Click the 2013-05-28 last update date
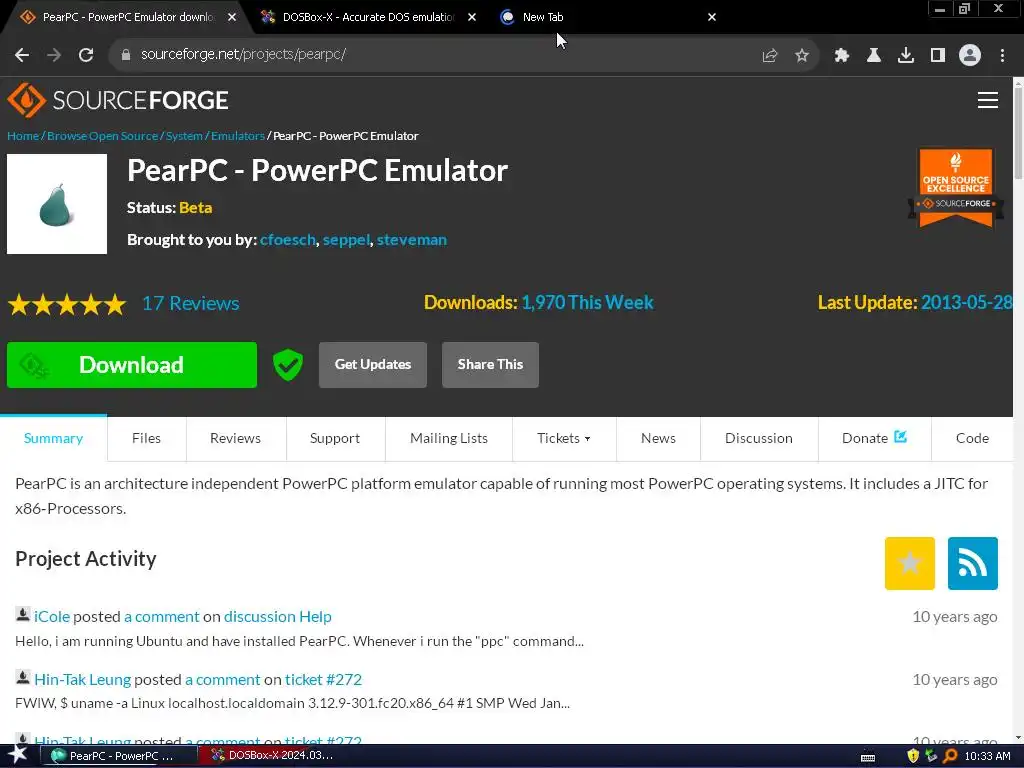This screenshot has width=1024, height=768. tap(967, 302)
